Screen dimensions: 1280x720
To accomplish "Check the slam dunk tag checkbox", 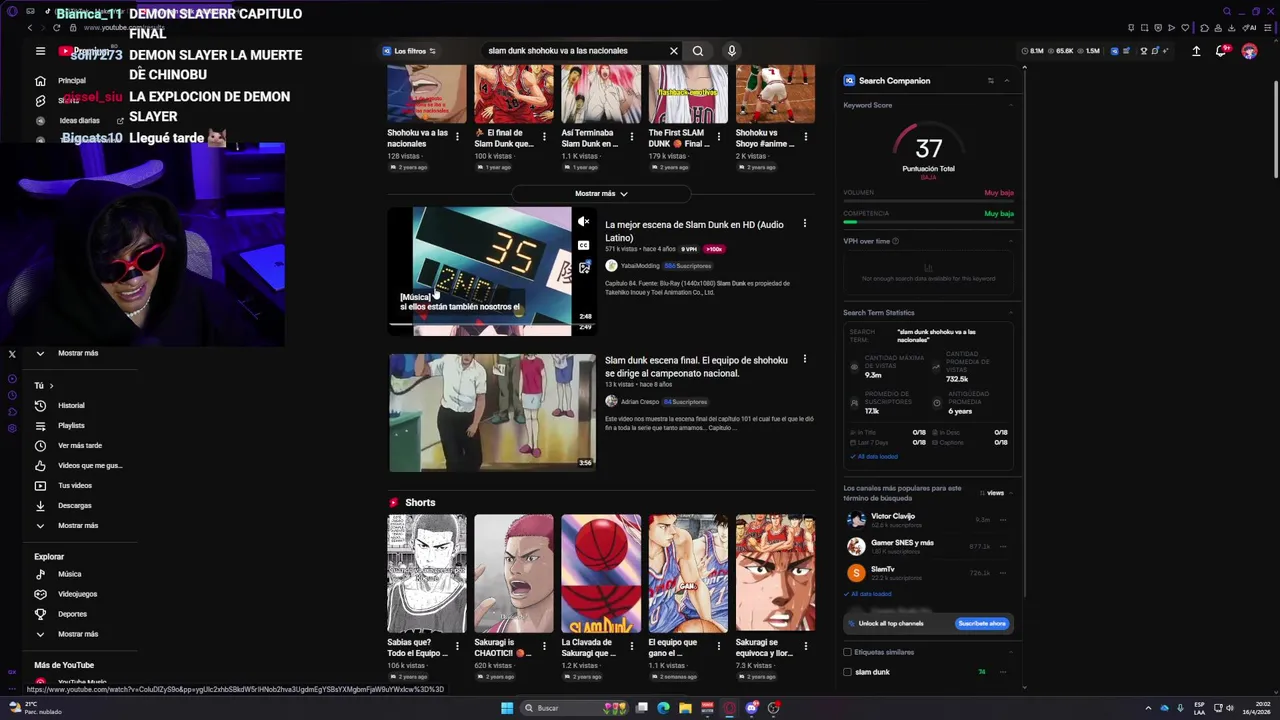I will [848, 672].
